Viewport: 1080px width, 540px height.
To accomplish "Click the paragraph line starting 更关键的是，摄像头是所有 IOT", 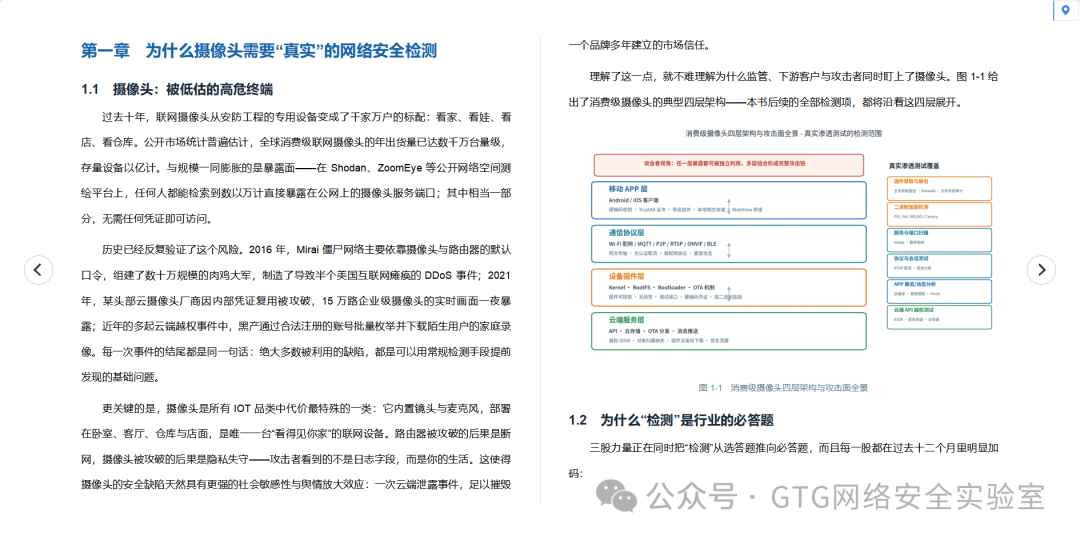I will click(x=307, y=408).
